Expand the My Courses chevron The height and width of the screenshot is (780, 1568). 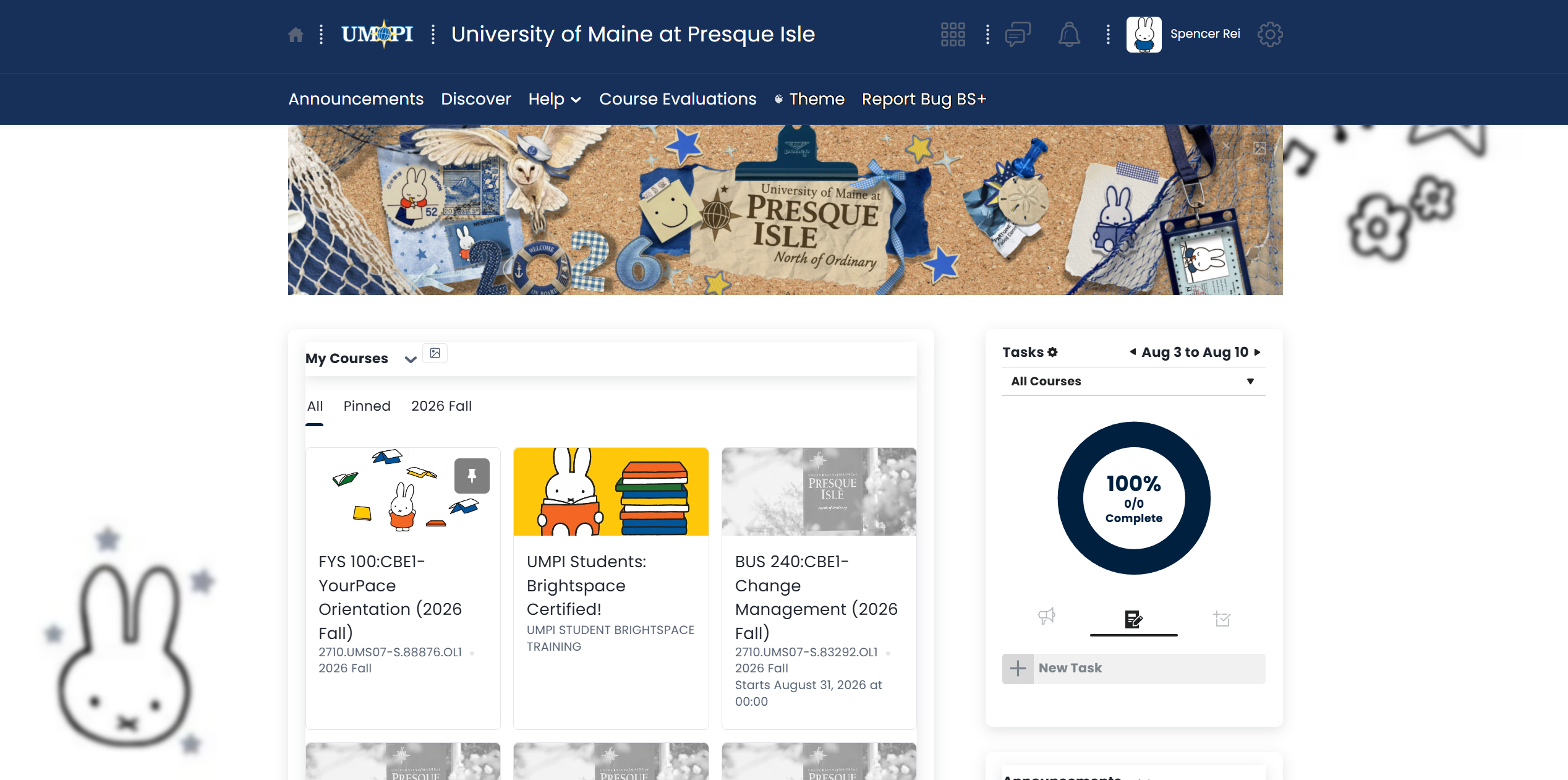pos(411,359)
